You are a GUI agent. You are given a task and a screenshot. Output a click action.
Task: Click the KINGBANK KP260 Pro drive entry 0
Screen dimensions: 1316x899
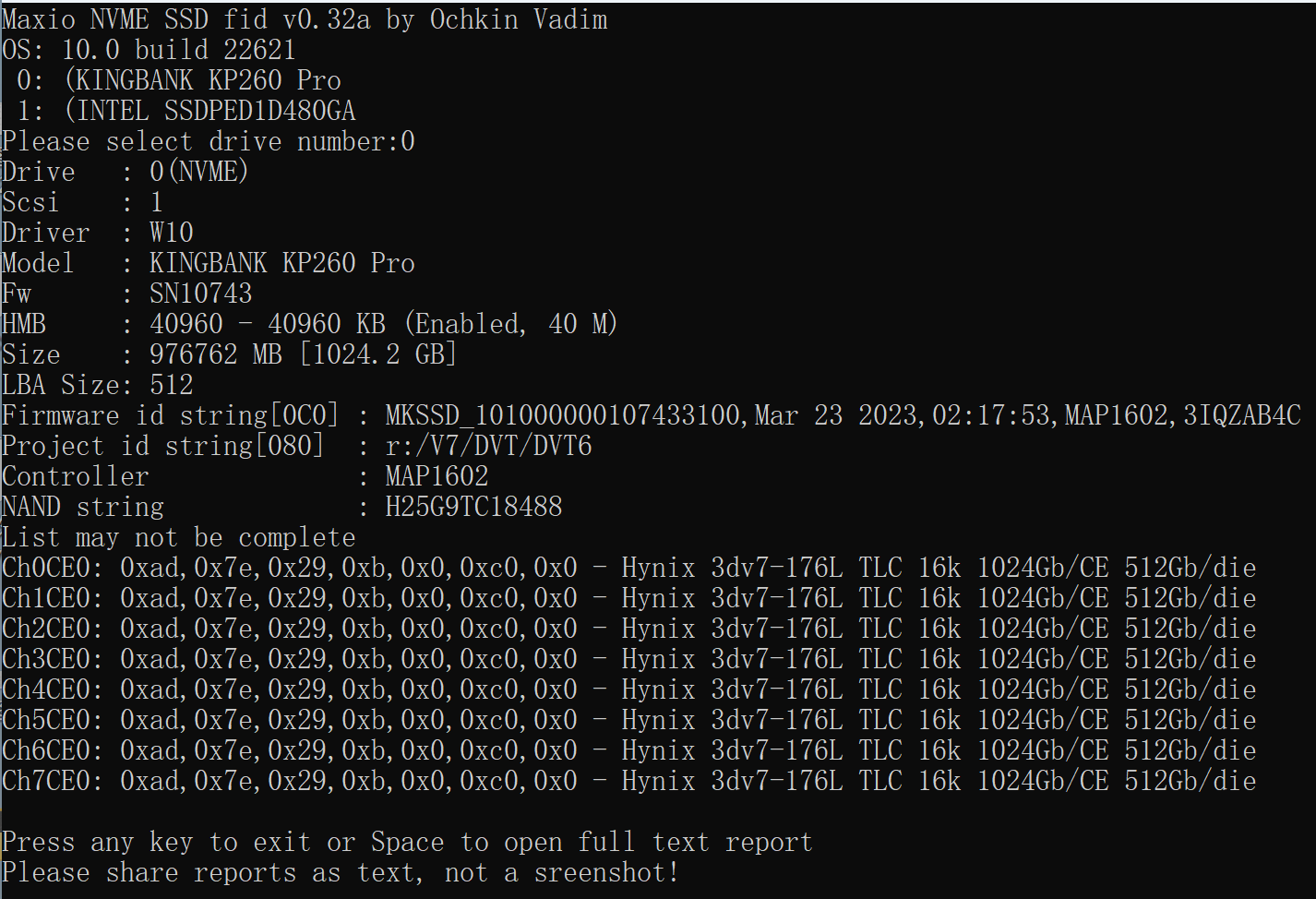(x=203, y=80)
